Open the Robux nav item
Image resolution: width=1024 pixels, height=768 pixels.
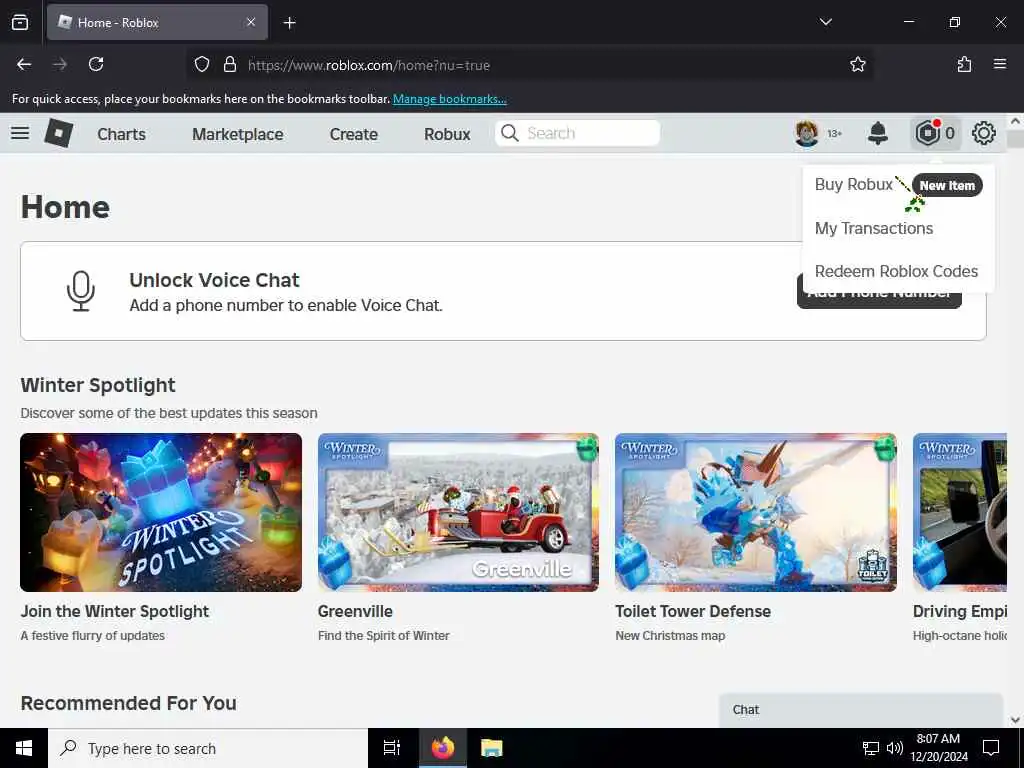447,134
